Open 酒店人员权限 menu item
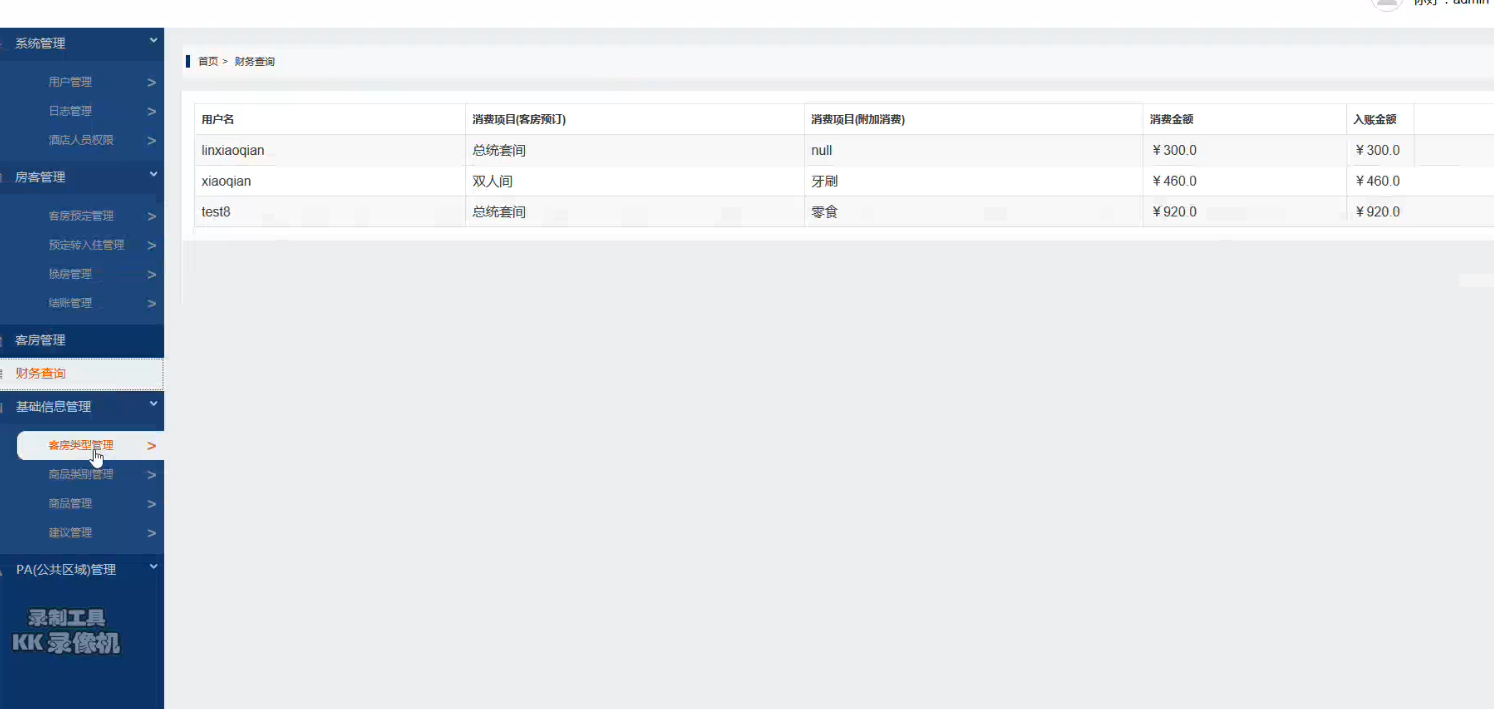Screen dimensions: 1494x709 [81, 140]
